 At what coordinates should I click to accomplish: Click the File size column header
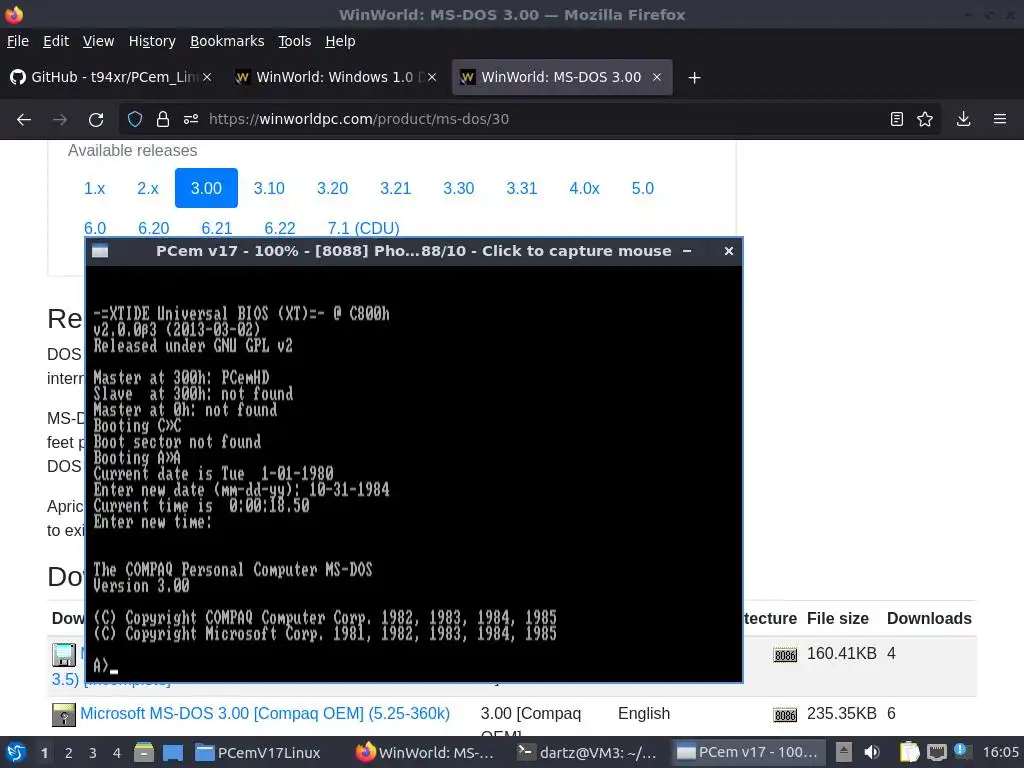[837, 618]
